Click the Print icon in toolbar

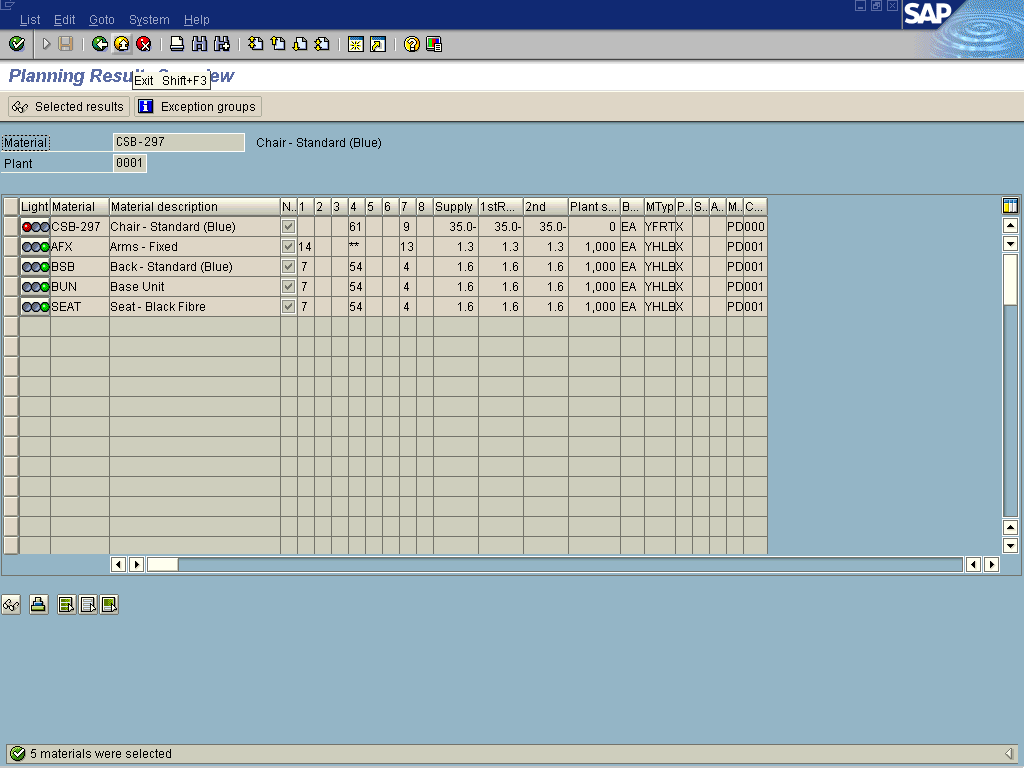pos(177,44)
